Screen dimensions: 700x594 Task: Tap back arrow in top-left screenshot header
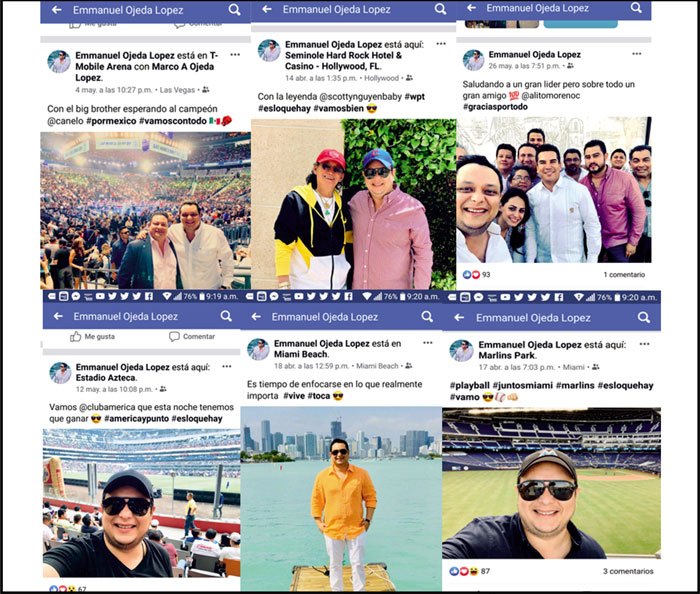(x=57, y=10)
